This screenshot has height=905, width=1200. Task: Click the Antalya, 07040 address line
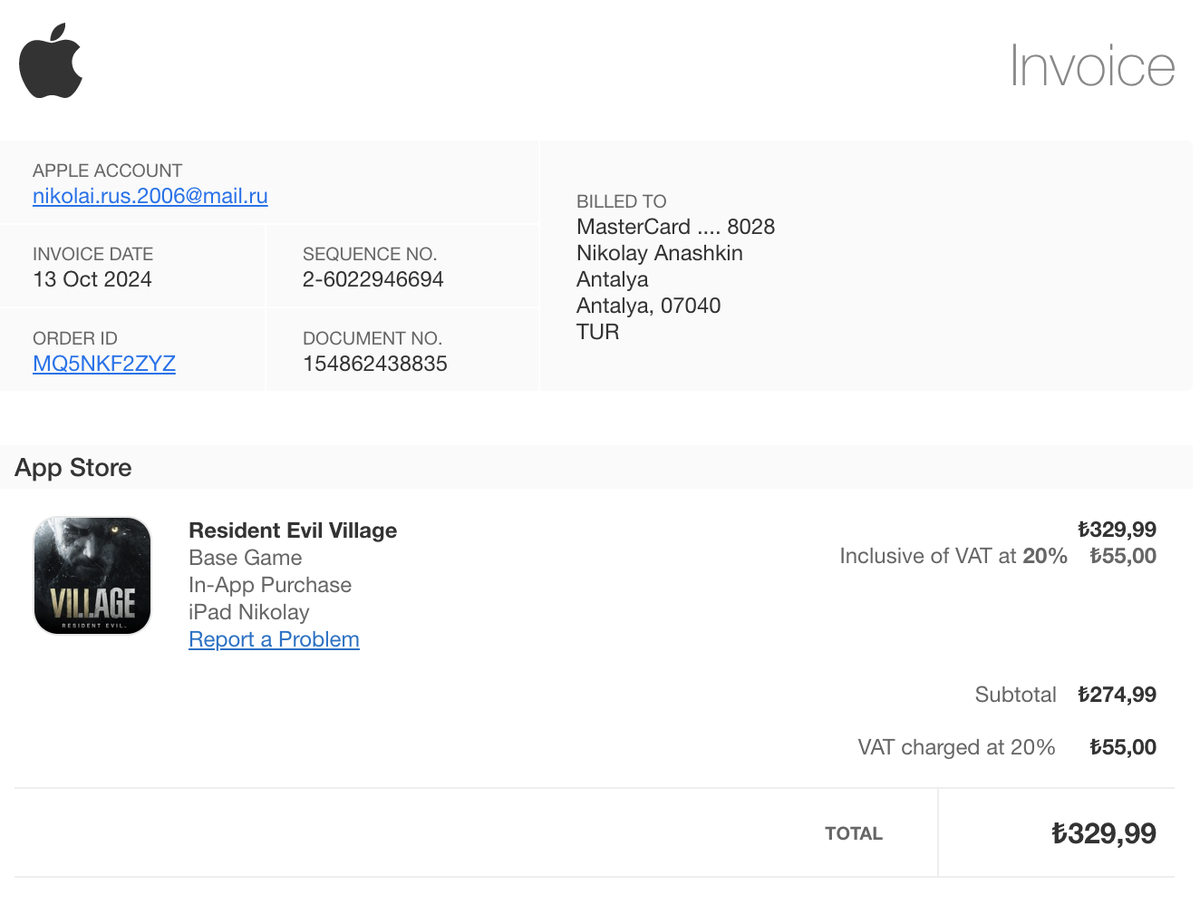(x=649, y=305)
